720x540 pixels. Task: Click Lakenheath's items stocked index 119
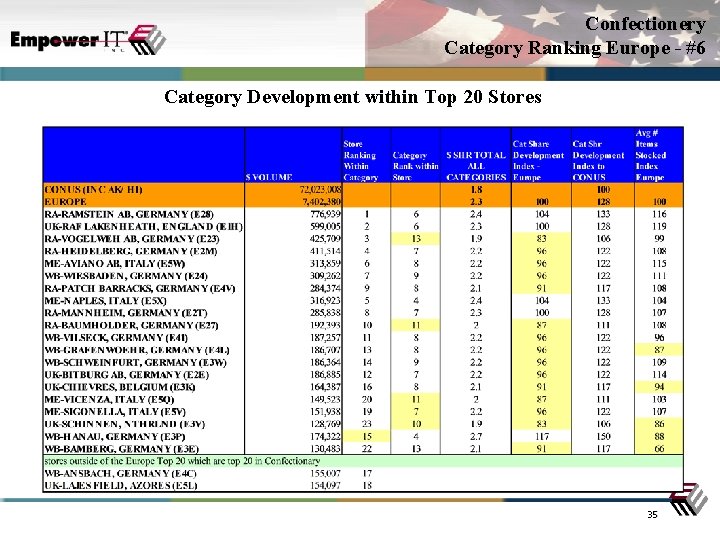pos(659,226)
